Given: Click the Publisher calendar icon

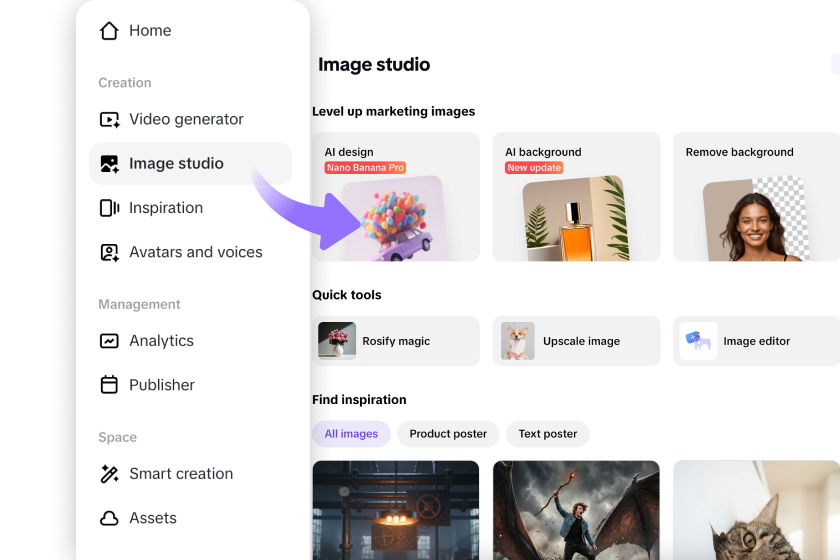Looking at the screenshot, I should click(x=109, y=384).
